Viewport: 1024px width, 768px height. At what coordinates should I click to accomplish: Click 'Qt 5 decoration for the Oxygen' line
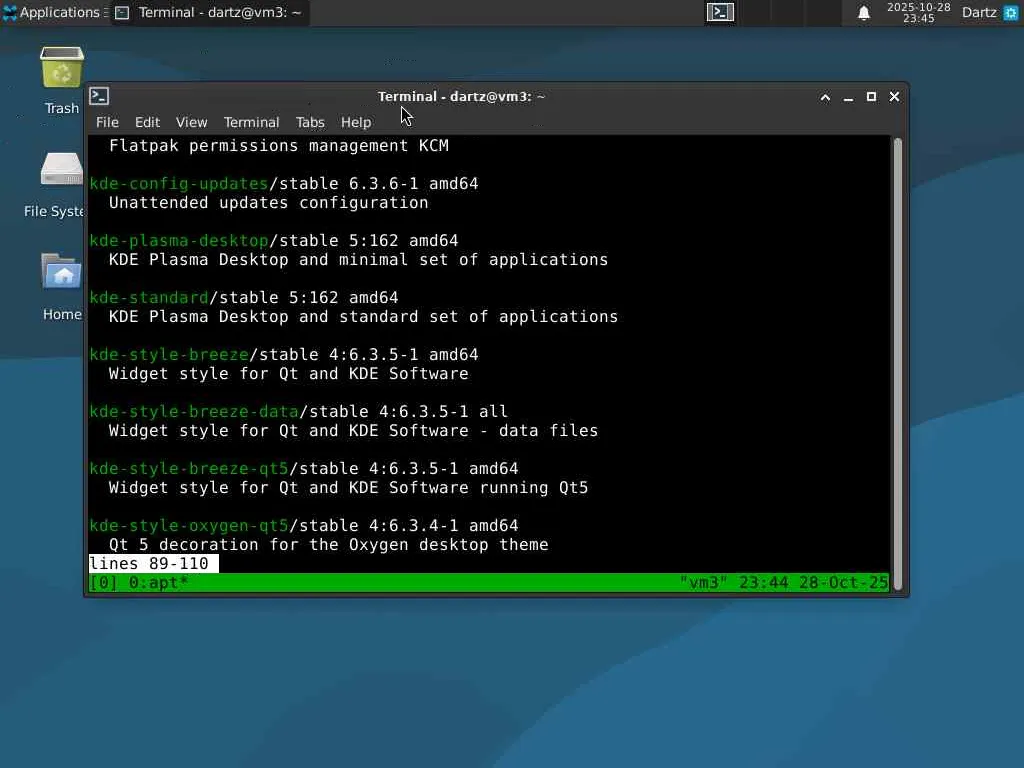(328, 545)
